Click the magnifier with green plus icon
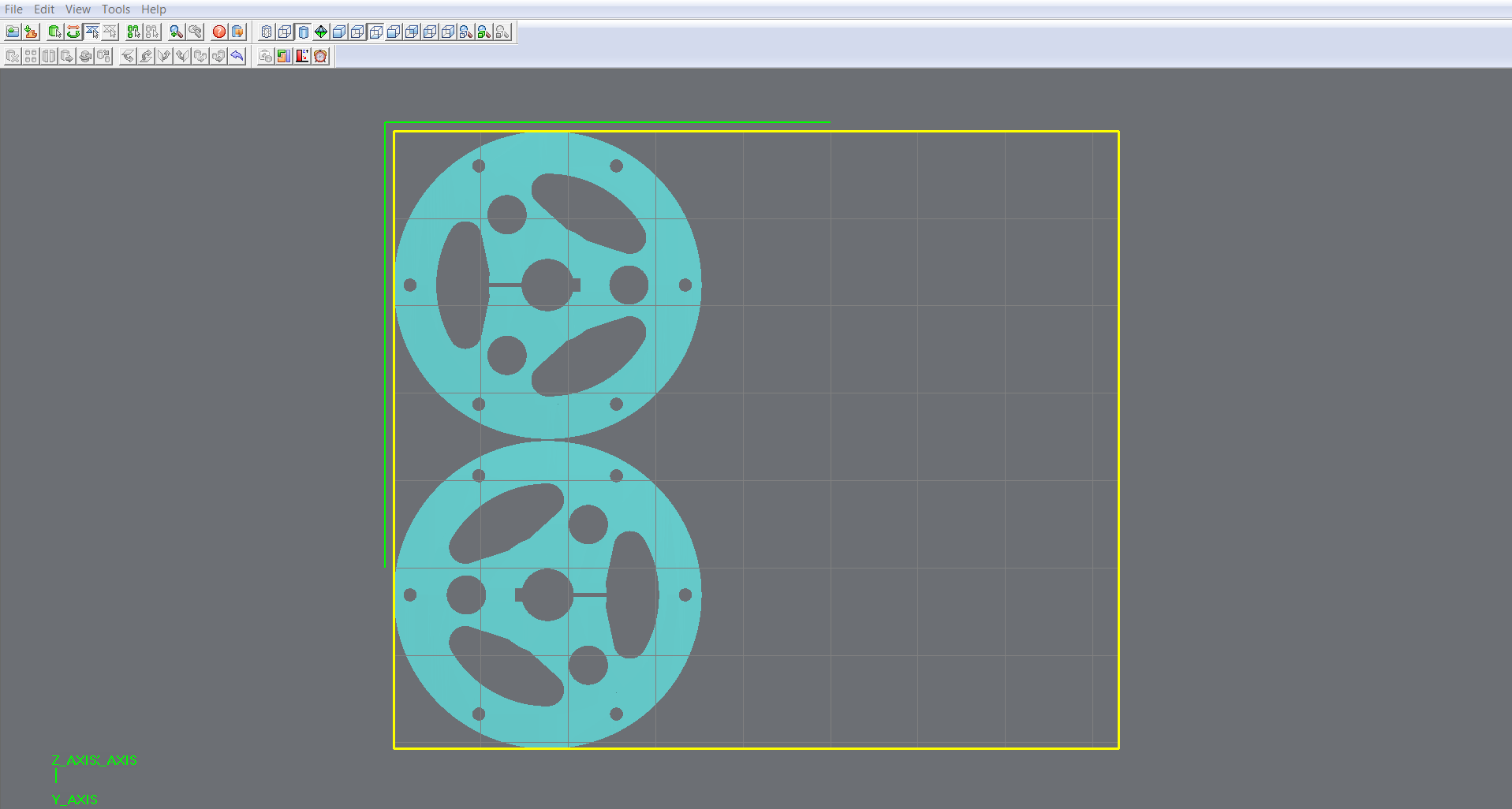1512x809 pixels. [176, 32]
